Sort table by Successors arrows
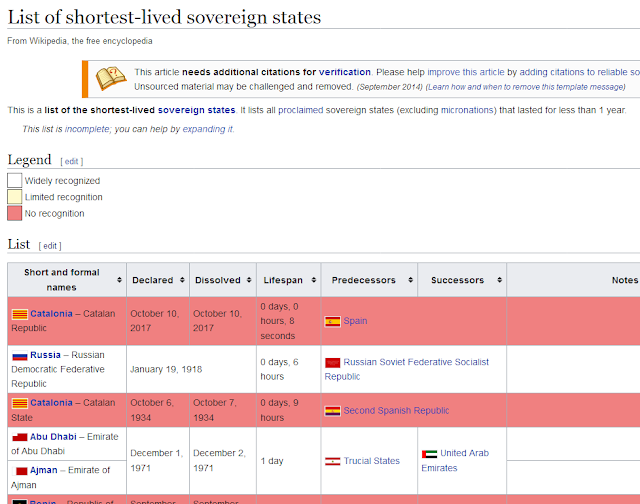The width and height of the screenshot is (640, 504). pos(499,280)
